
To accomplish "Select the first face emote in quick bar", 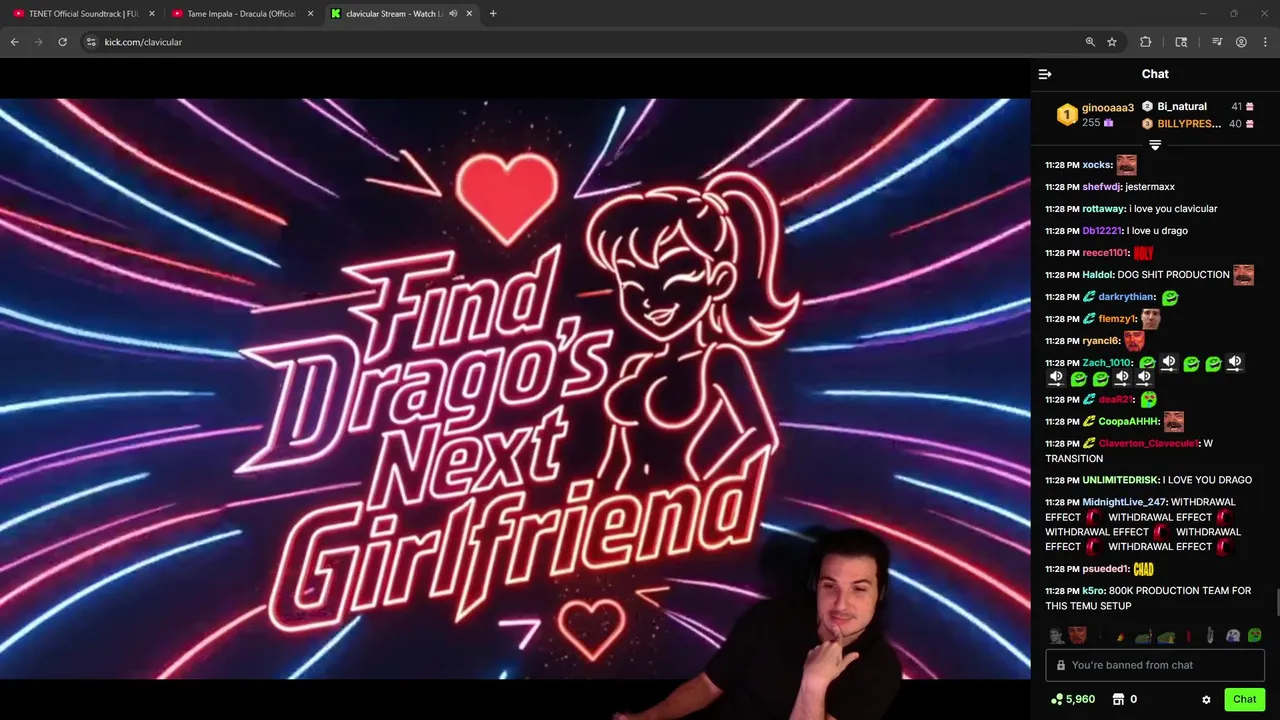I will (x=1057, y=635).
